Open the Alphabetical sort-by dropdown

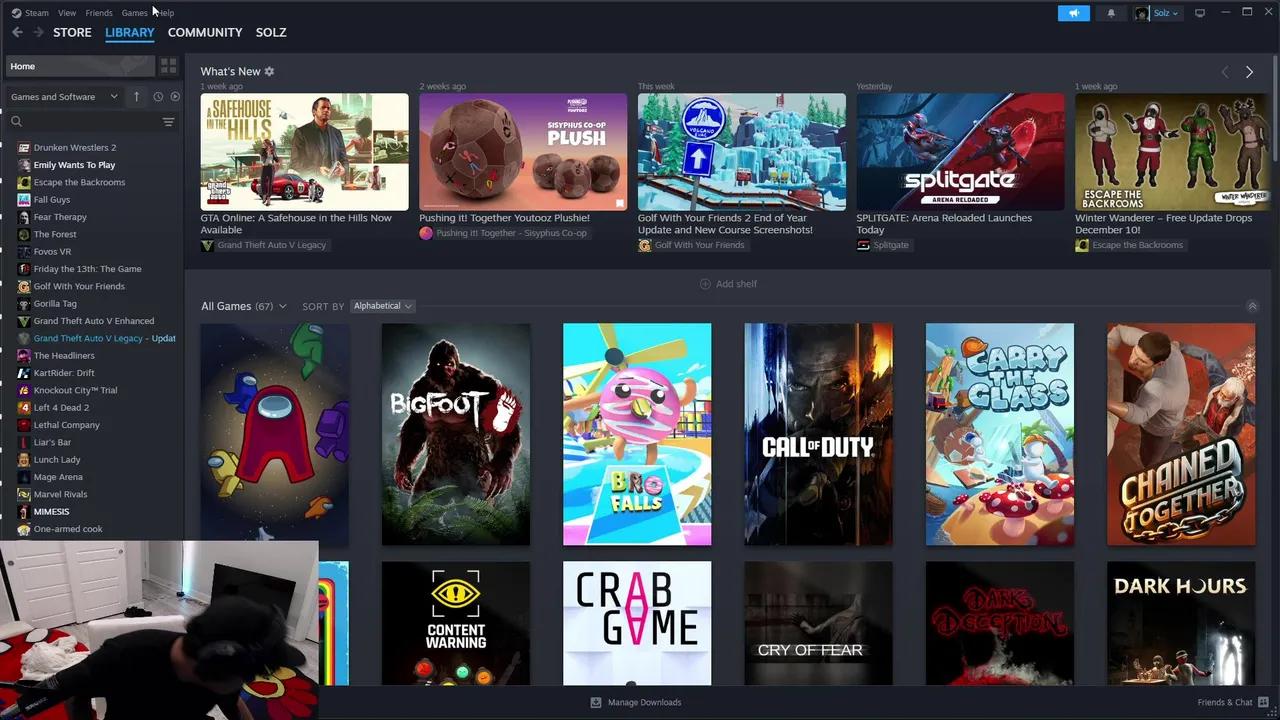(x=382, y=306)
